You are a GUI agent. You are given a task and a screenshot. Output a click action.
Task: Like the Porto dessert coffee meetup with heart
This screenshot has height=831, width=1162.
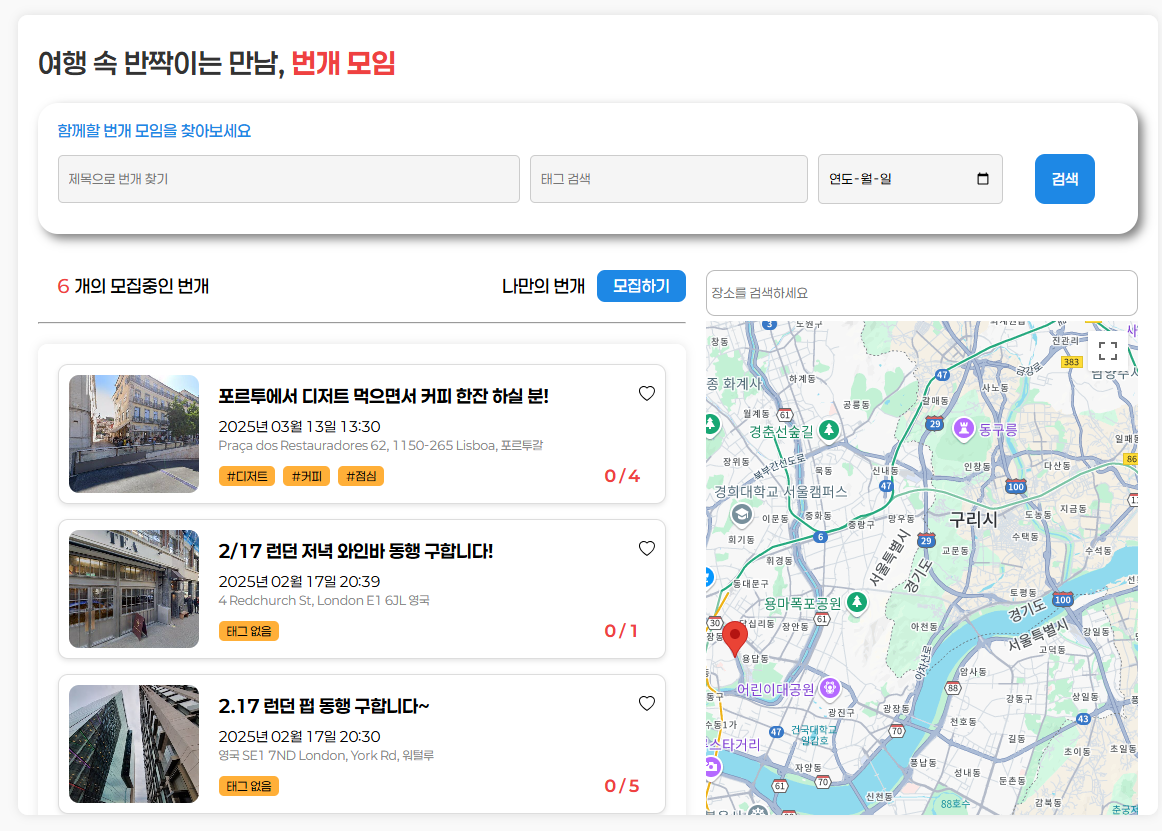(646, 394)
